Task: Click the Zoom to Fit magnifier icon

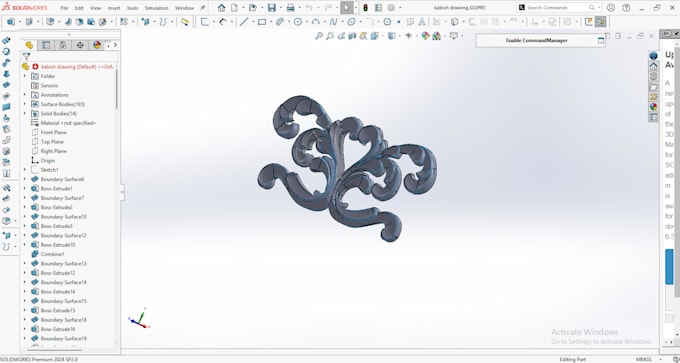Action: [x=319, y=36]
